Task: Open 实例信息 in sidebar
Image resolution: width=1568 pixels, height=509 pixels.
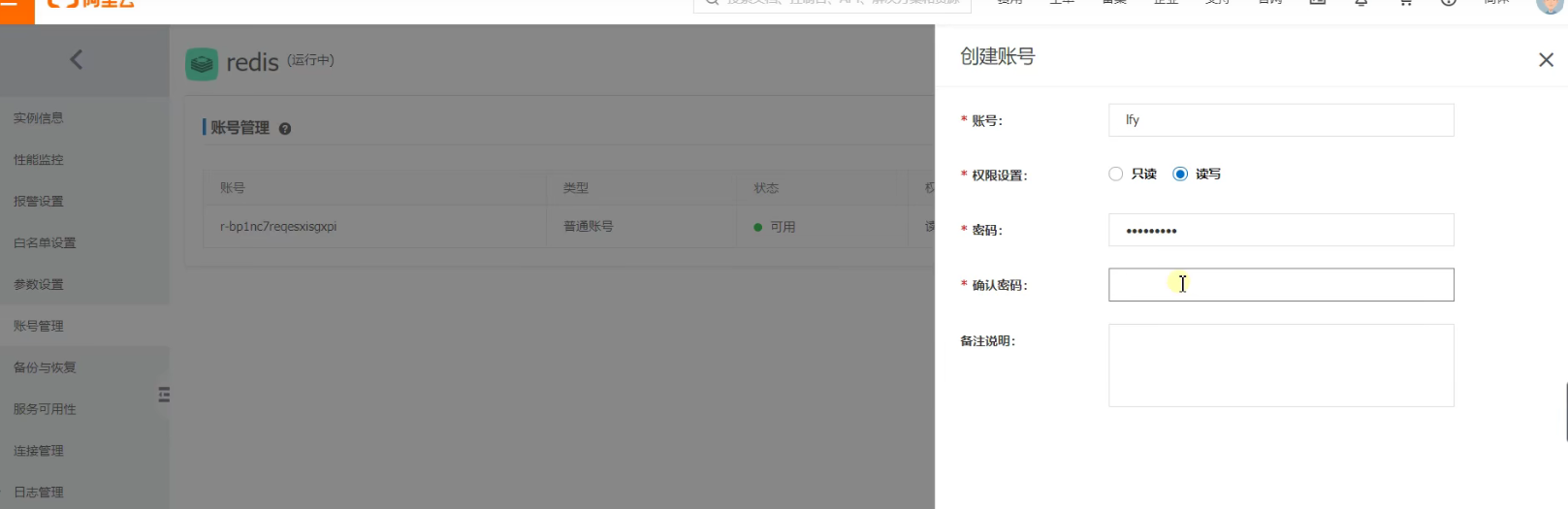Action: 39,118
